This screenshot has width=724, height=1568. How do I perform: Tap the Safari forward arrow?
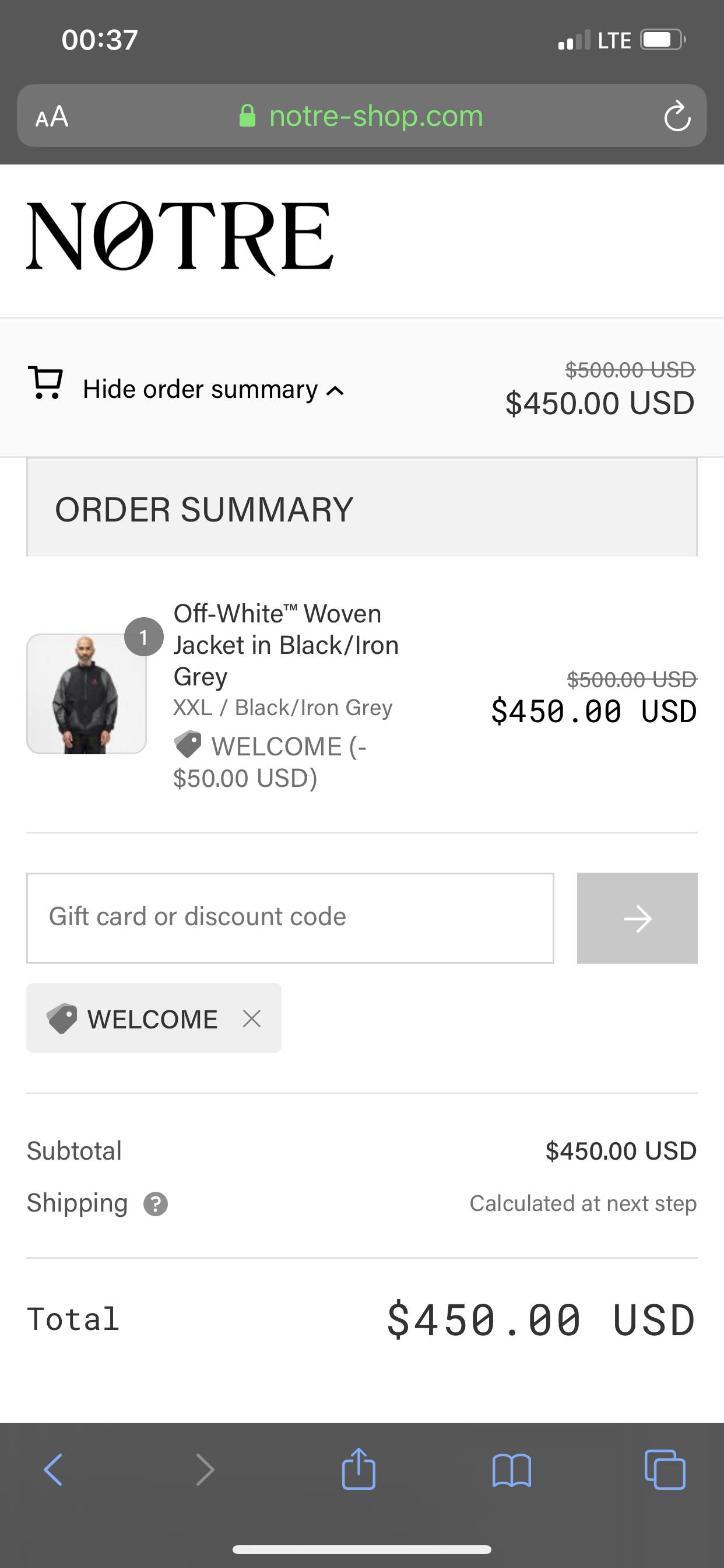click(206, 1469)
